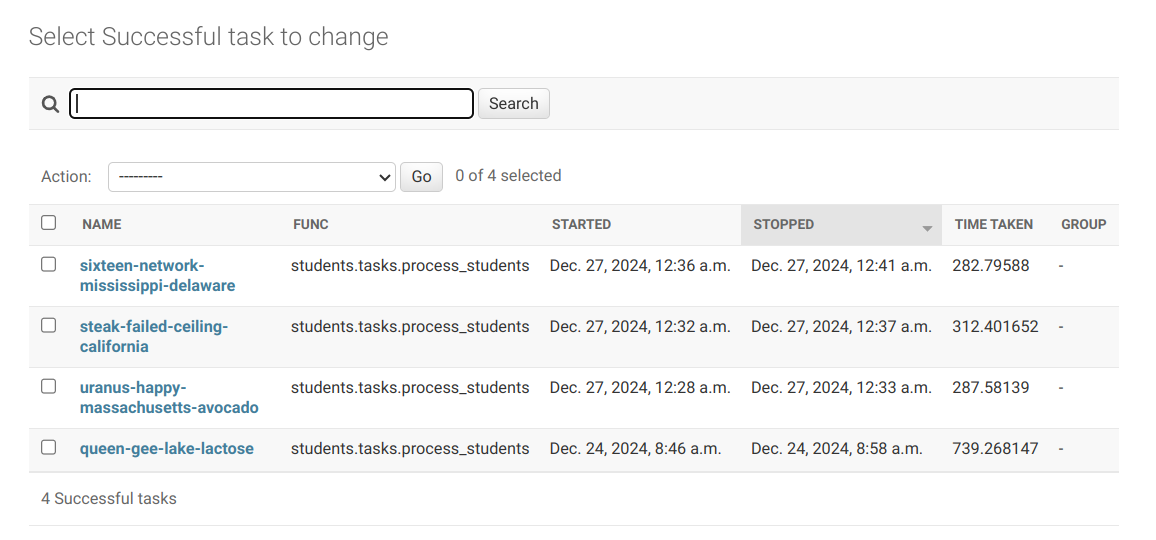1156x540 pixels.
Task: Tick the uranus-happy-massachusetts-avocado row checkbox
Action: (49, 387)
